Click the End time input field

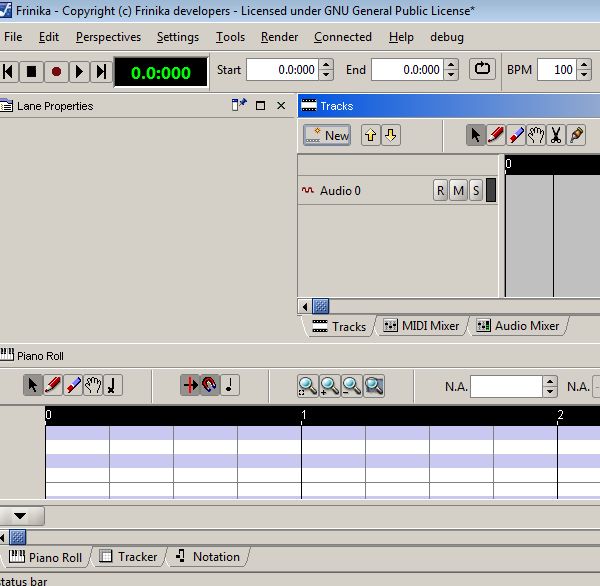coord(406,70)
